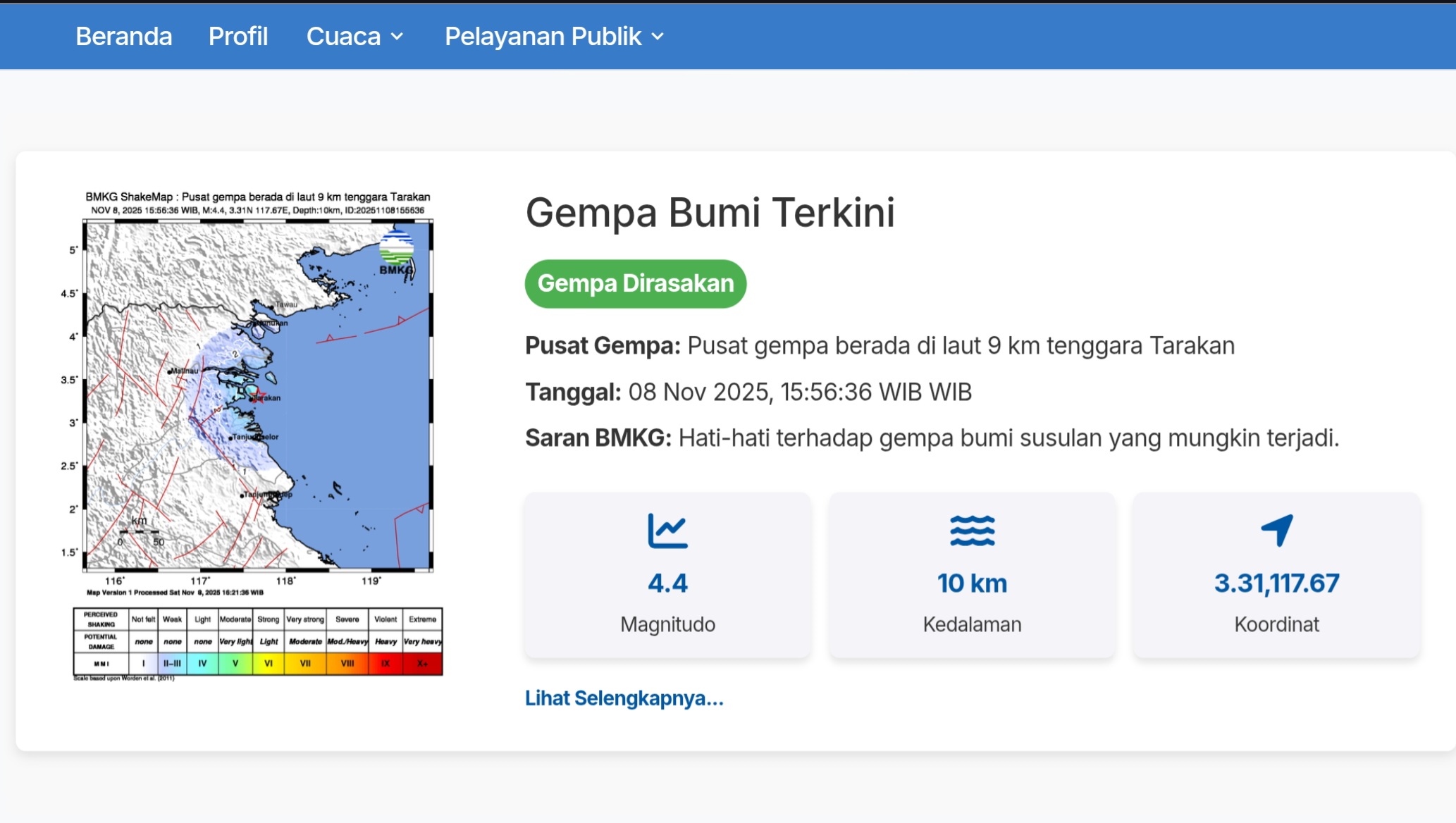
Task: Click the 10 km Kedalaman card
Action: (972, 576)
